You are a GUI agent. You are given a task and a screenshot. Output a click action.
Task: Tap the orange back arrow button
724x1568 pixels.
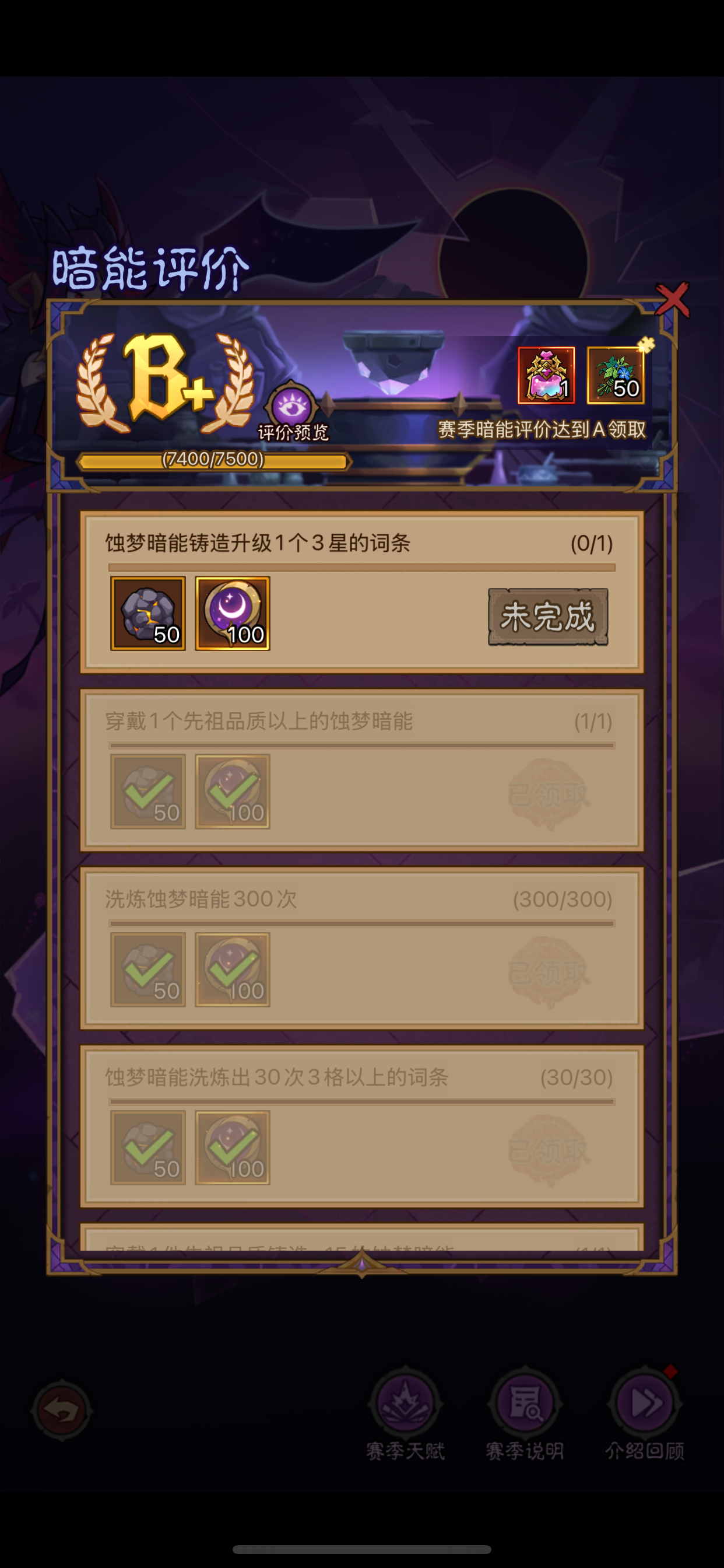coord(61,1410)
